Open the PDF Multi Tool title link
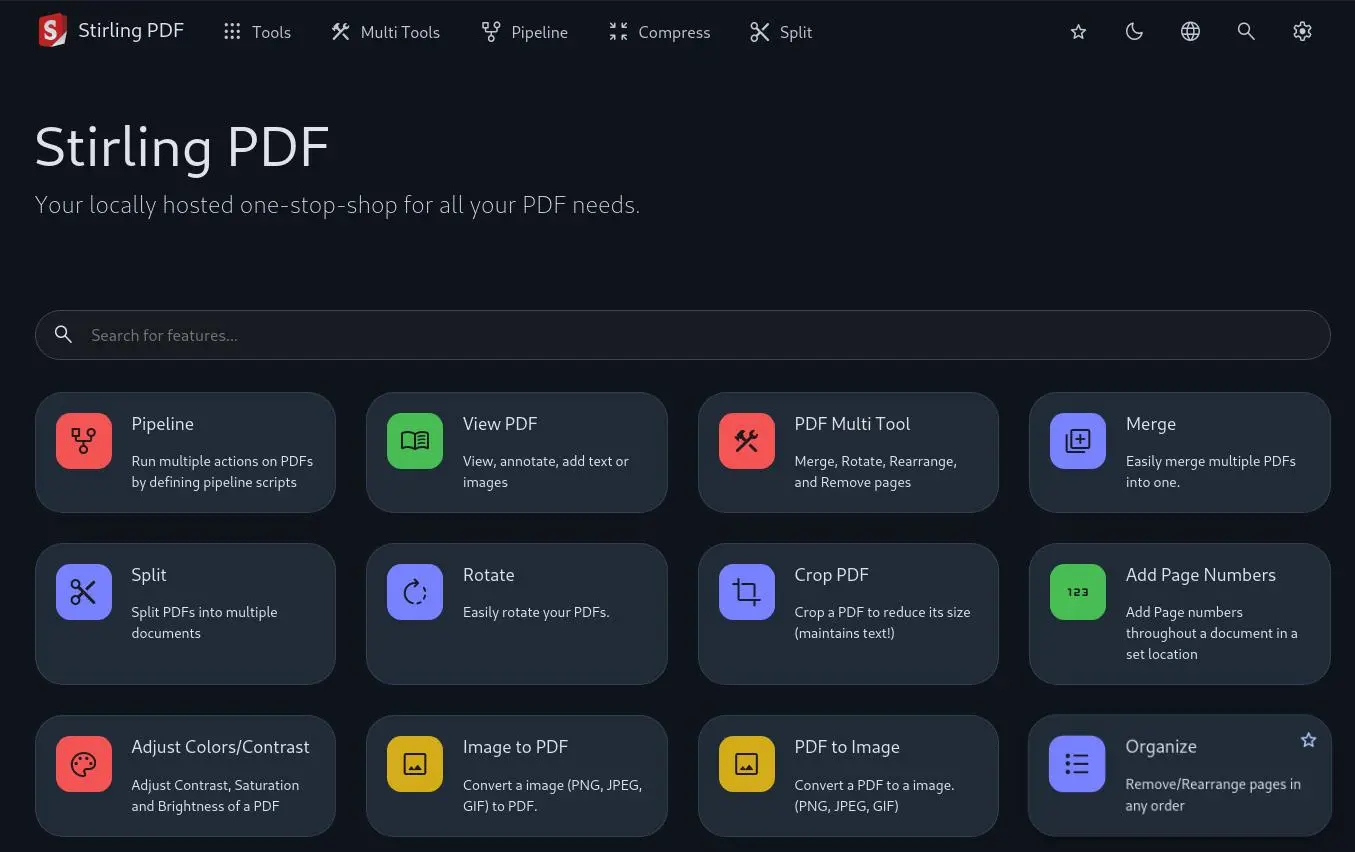 pos(852,424)
